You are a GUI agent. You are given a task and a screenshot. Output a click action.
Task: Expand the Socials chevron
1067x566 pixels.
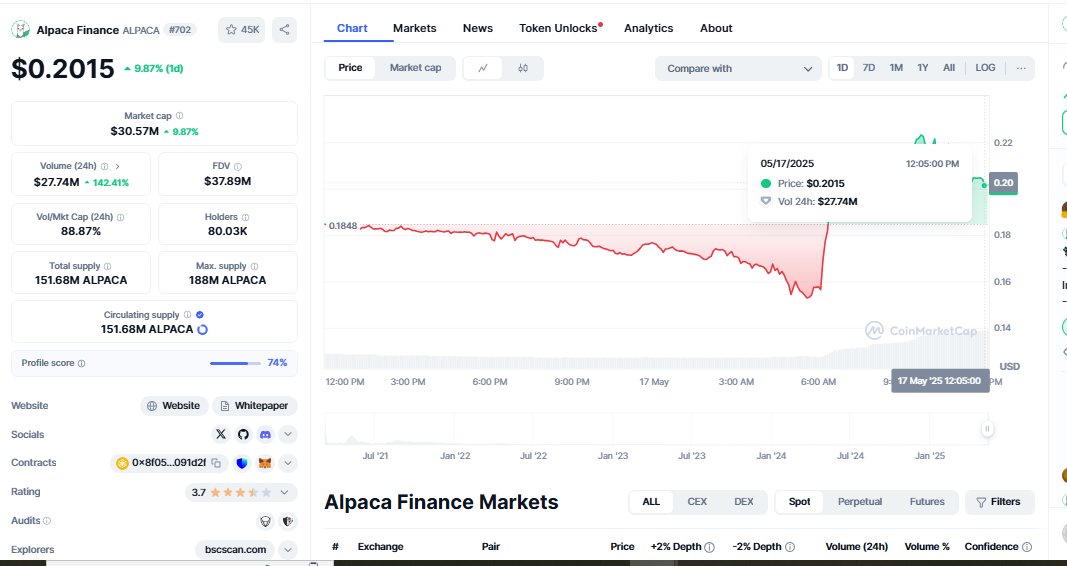click(x=288, y=434)
